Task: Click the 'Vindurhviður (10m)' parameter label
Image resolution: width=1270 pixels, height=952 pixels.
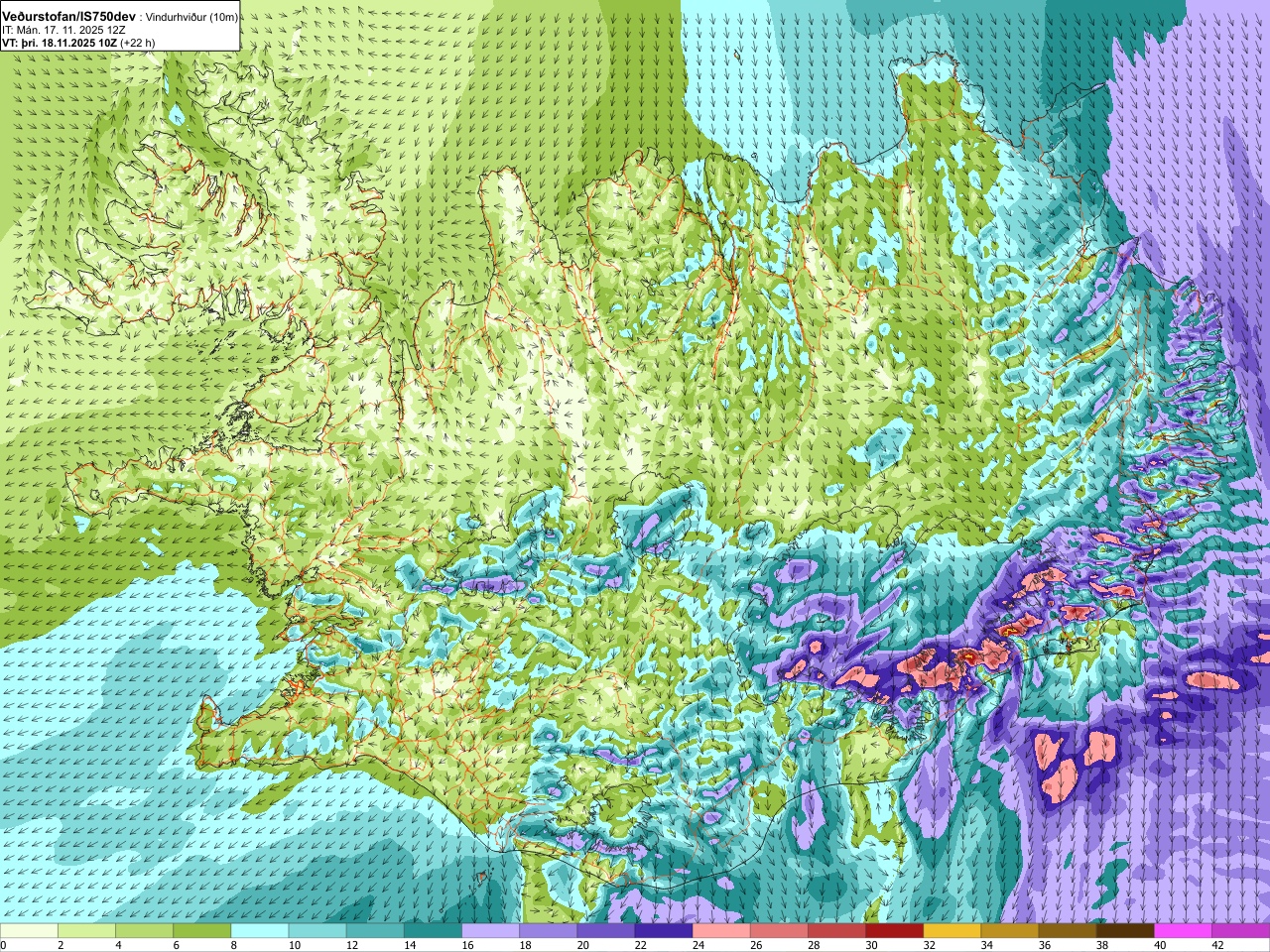Action: pyautogui.click(x=191, y=18)
